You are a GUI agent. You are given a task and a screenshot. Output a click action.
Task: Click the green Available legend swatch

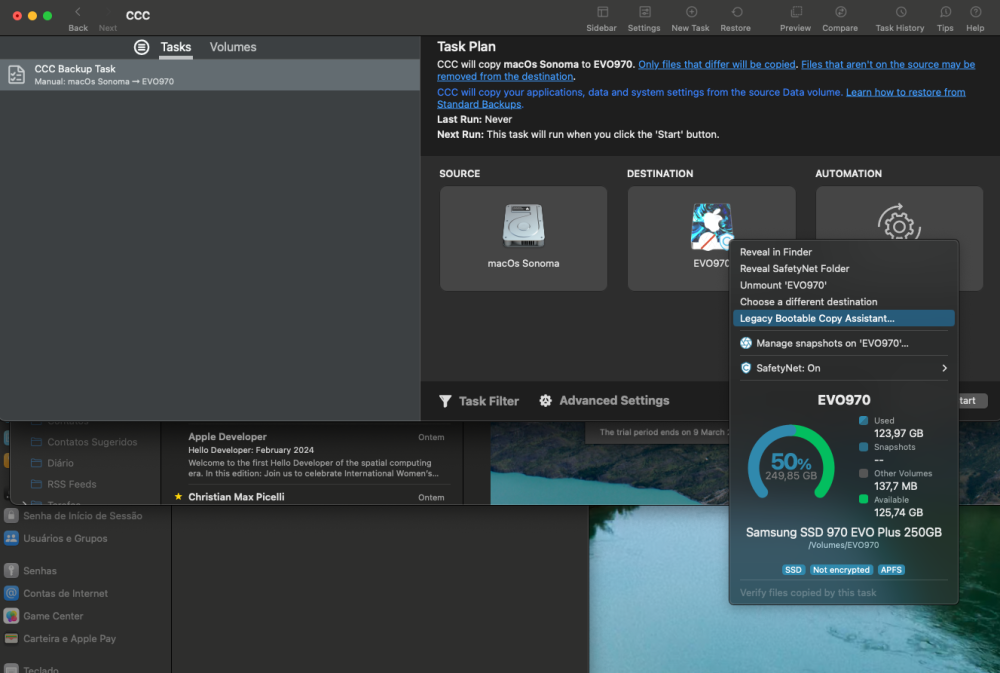click(864, 499)
